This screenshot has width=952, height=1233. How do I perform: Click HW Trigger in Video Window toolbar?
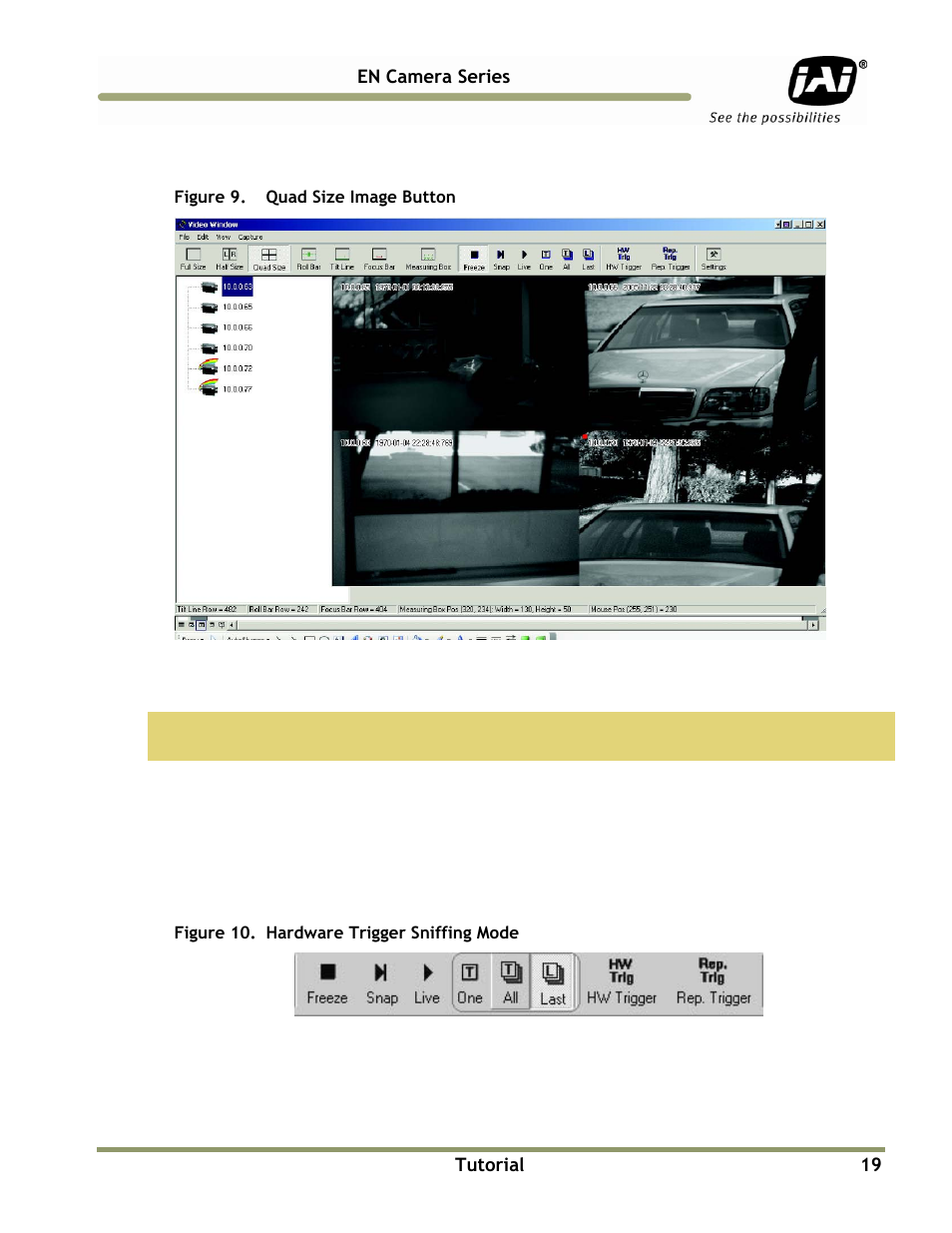pyautogui.click(x=624, y=260)
